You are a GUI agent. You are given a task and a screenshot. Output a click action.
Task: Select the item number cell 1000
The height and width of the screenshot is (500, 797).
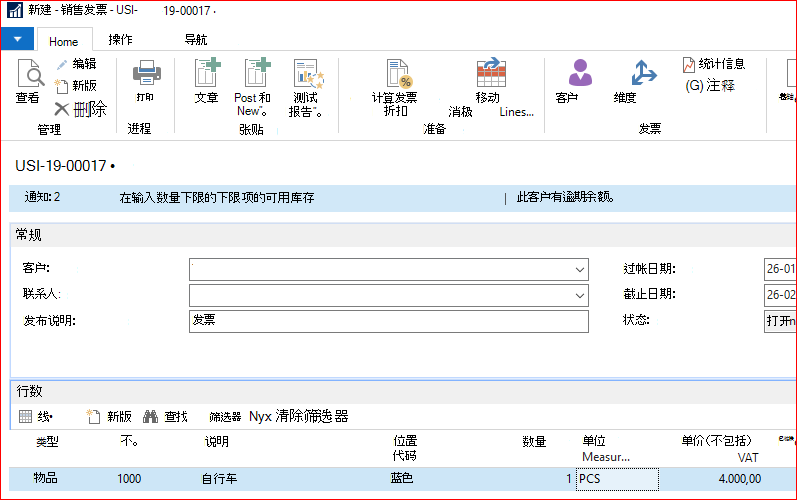click(129, 479)
